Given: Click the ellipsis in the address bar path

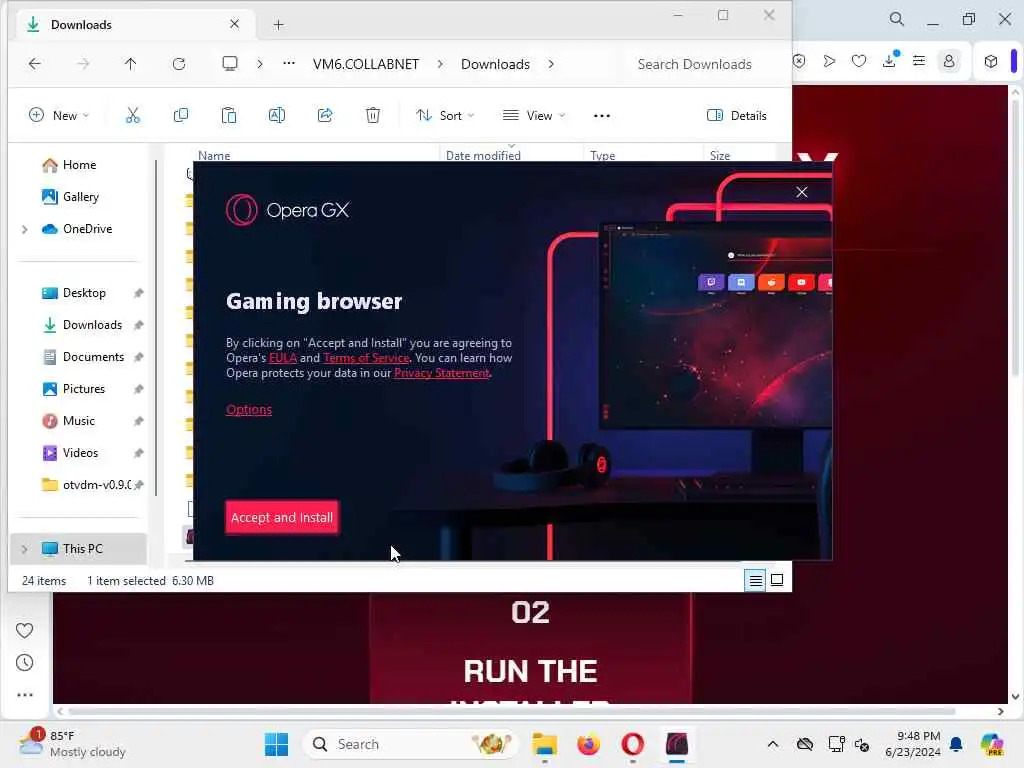Looking at the screenshot, I should pos(289,63).
